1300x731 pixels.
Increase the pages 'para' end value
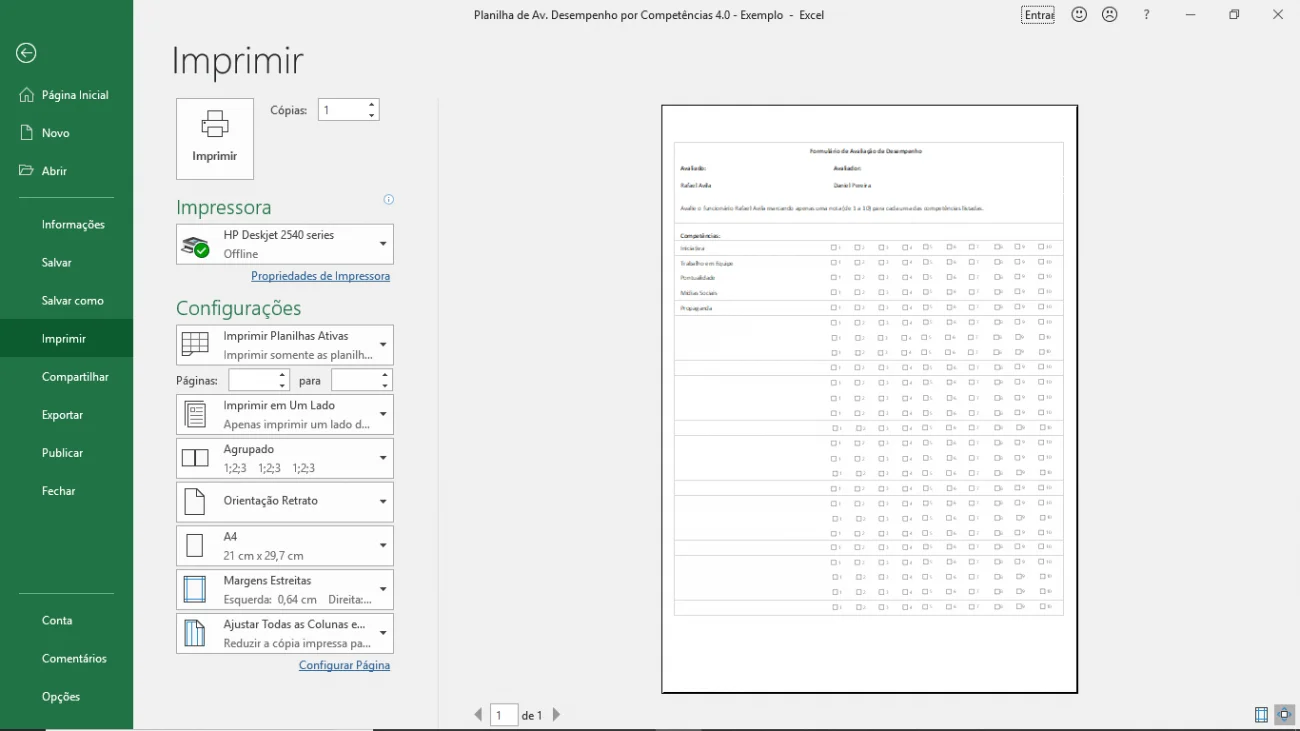click(386, 375)
